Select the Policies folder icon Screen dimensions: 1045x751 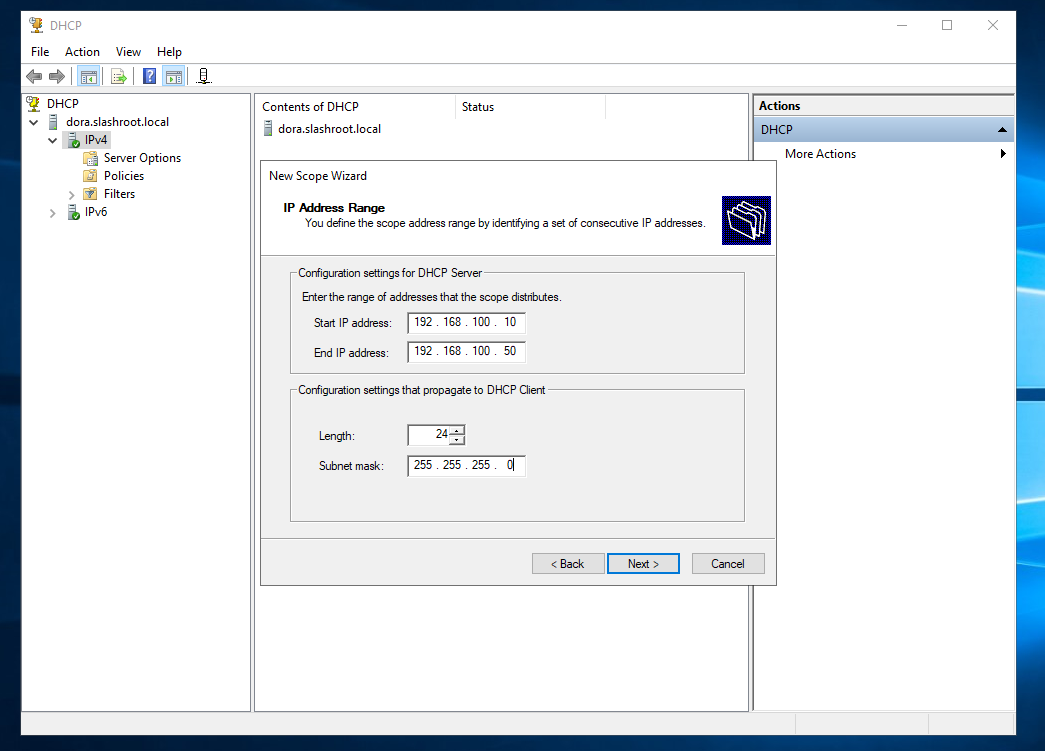91,176
